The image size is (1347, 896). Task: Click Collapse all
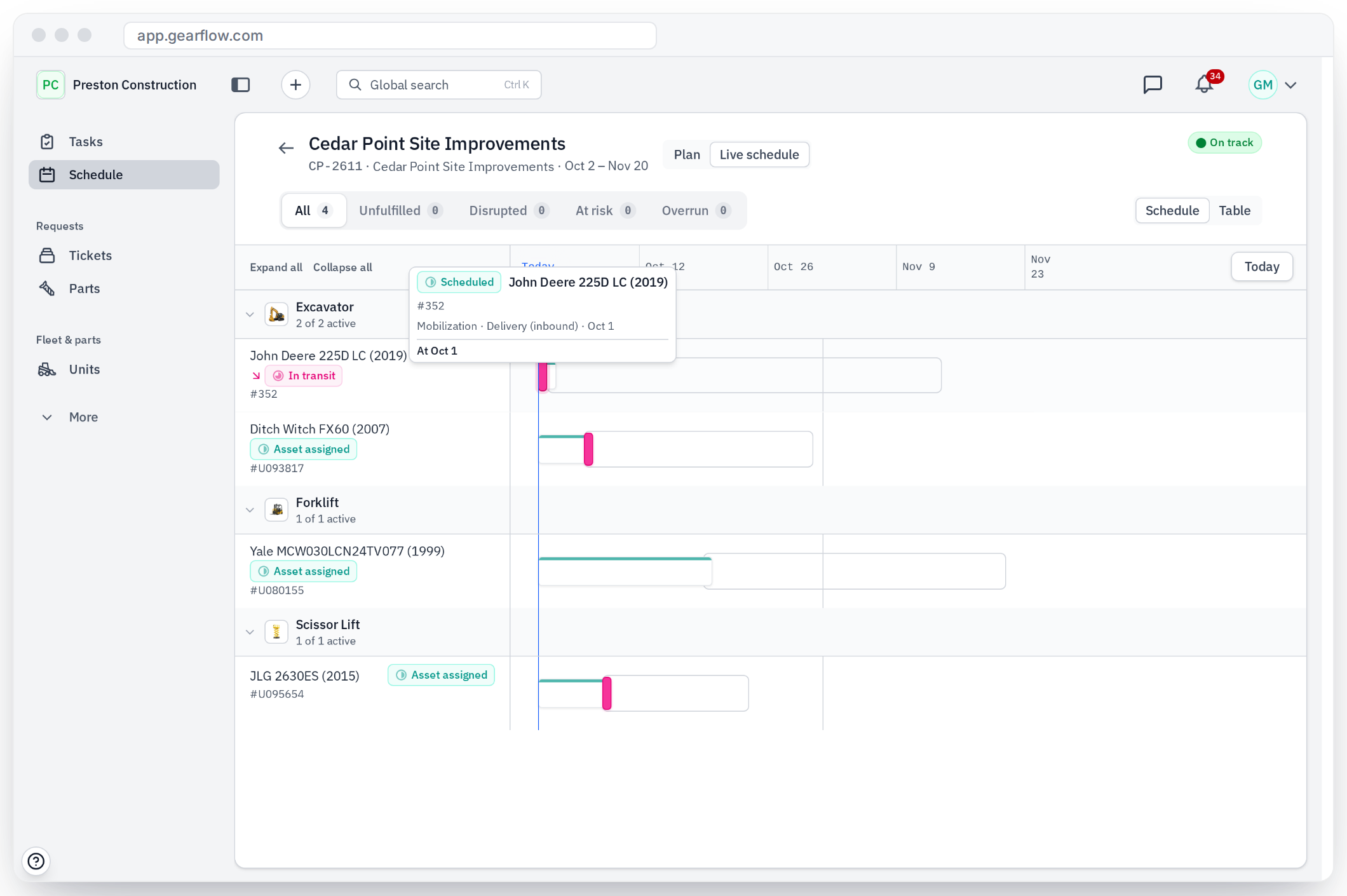tap(342, 268)
